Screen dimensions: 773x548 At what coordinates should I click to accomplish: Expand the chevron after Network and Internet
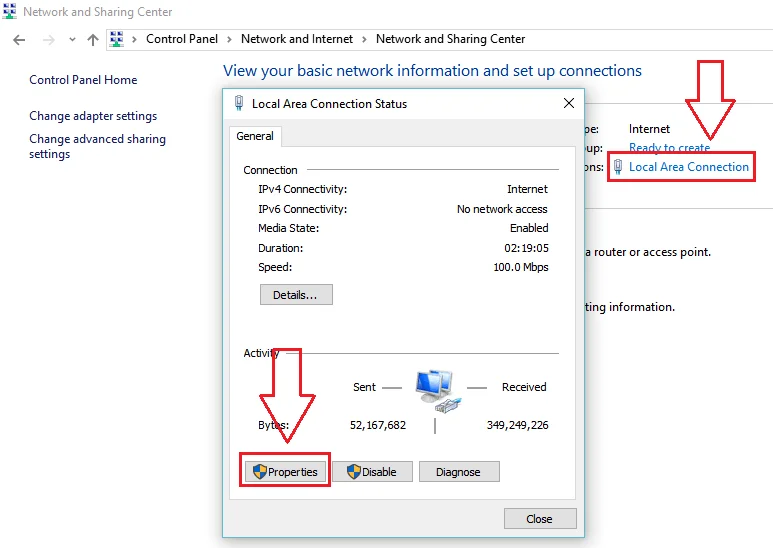[x=364, y=39]
